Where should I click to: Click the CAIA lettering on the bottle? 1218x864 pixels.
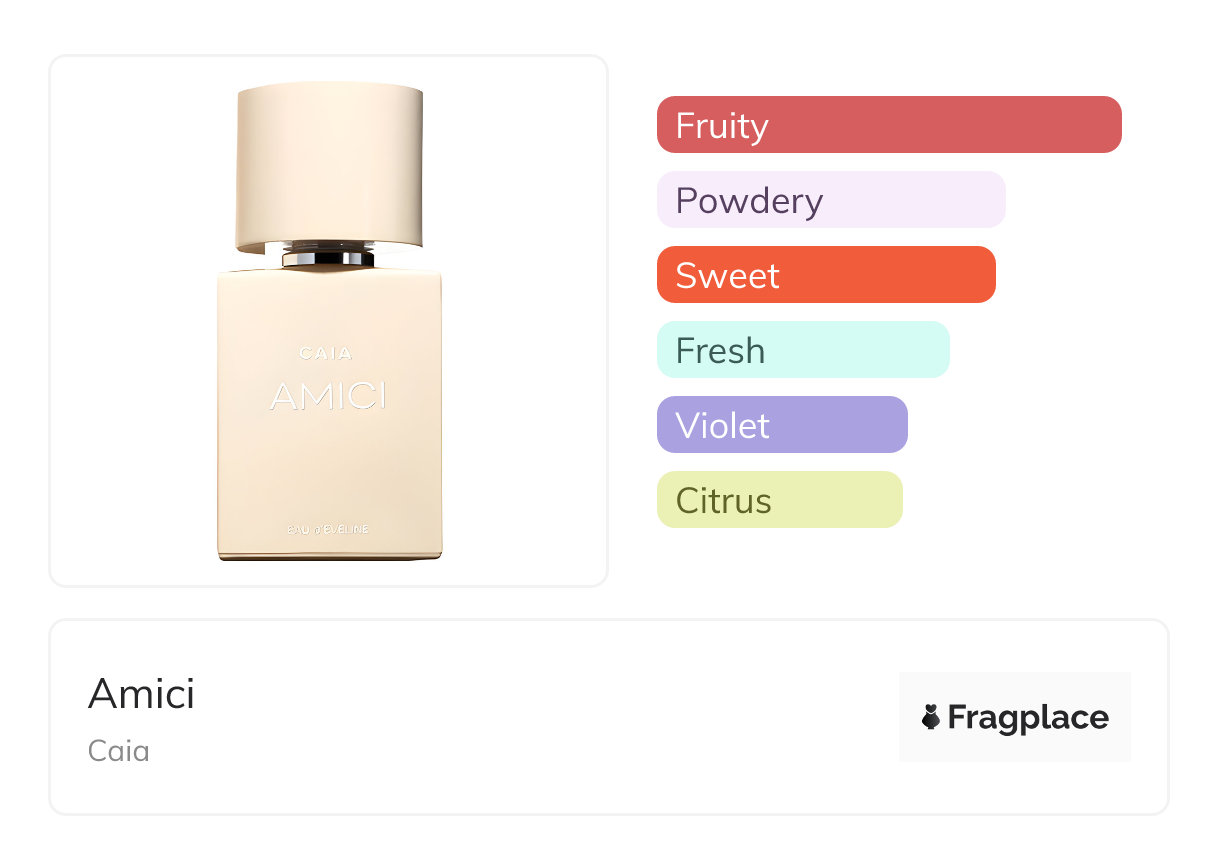coord(326,353)
